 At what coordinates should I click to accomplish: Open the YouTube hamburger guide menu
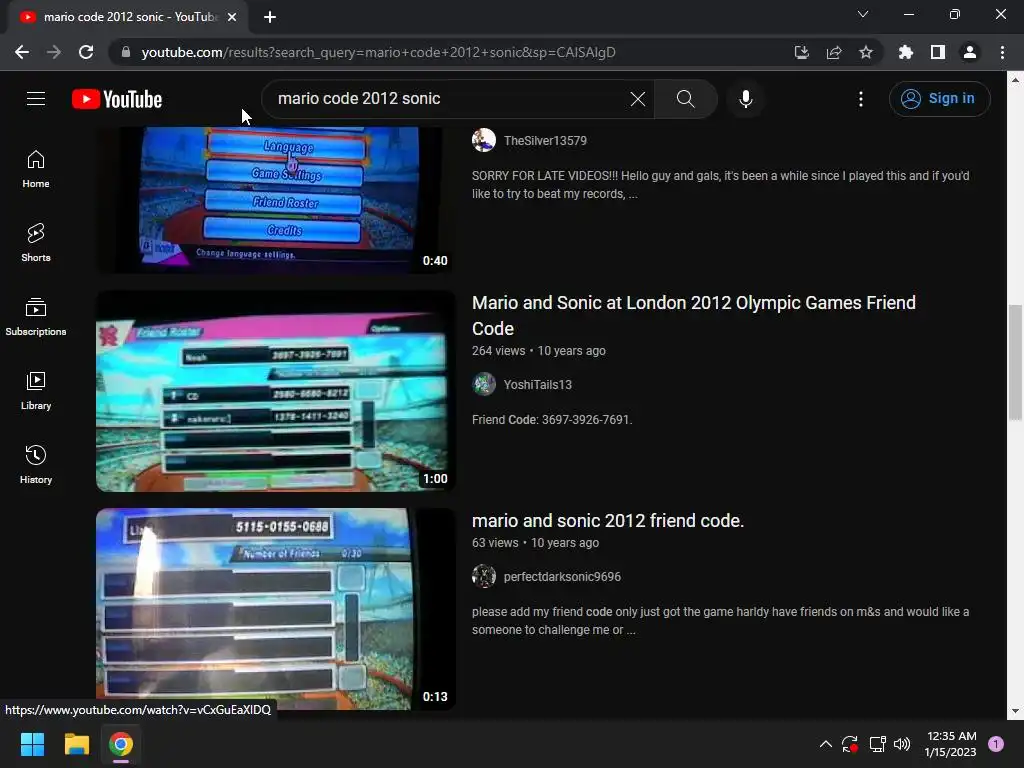36,99
